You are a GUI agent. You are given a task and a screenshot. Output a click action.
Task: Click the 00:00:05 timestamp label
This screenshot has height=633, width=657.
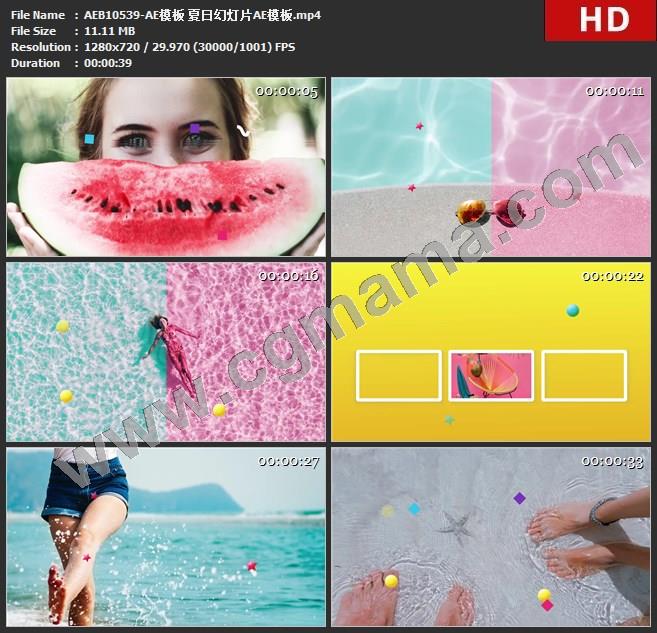click(286, 91)
